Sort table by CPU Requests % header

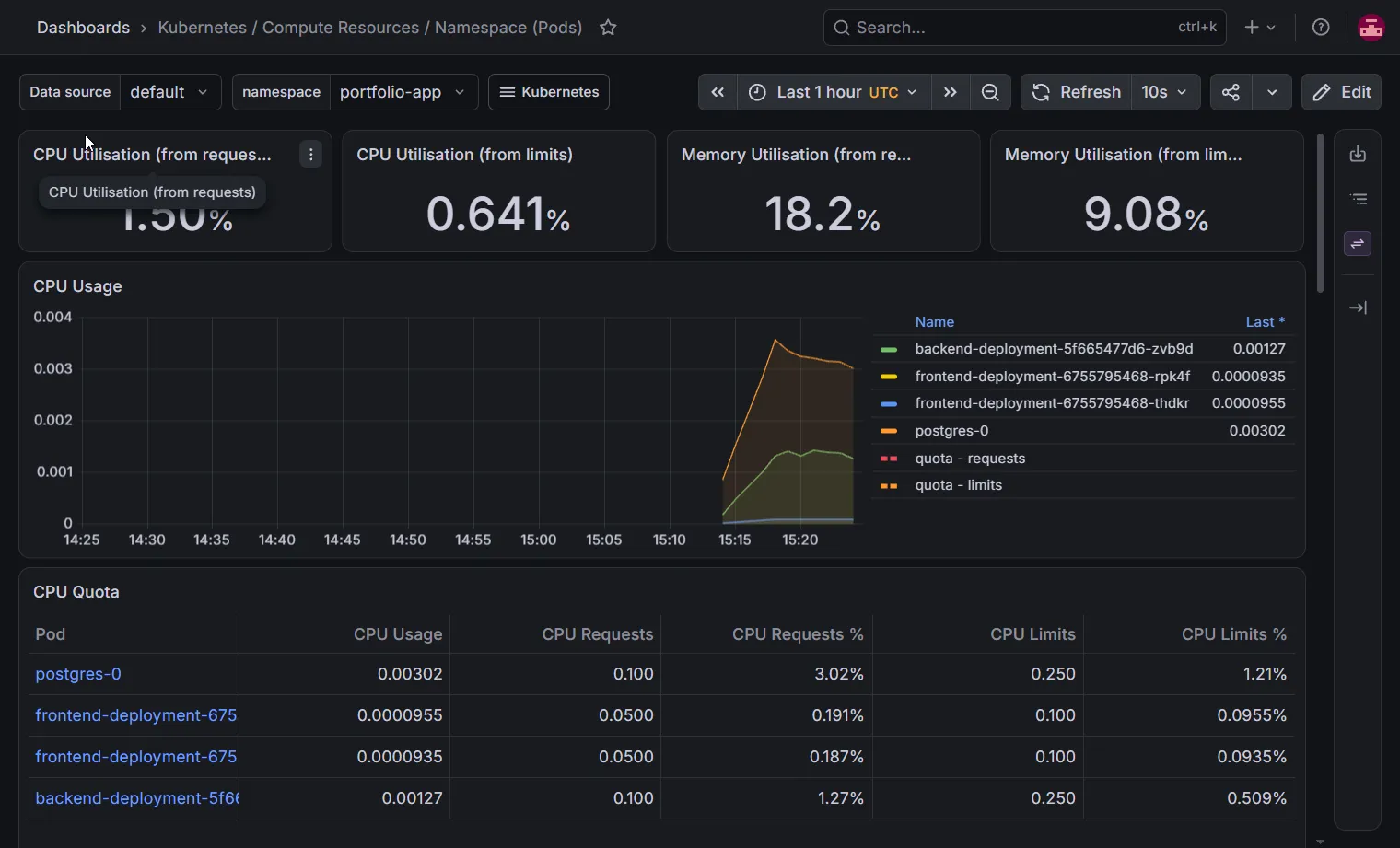[x=798, y=634]
